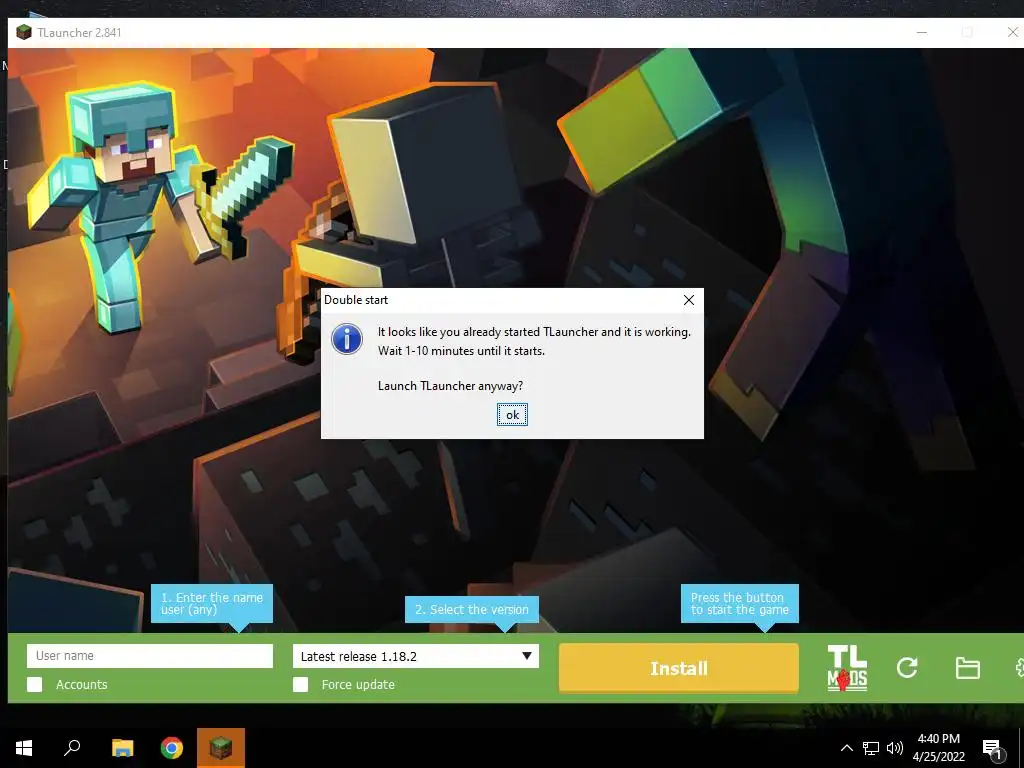Open File Explorer from taskbar
The width and height of the screenshot is (1024, 768).
pos(122,748)
